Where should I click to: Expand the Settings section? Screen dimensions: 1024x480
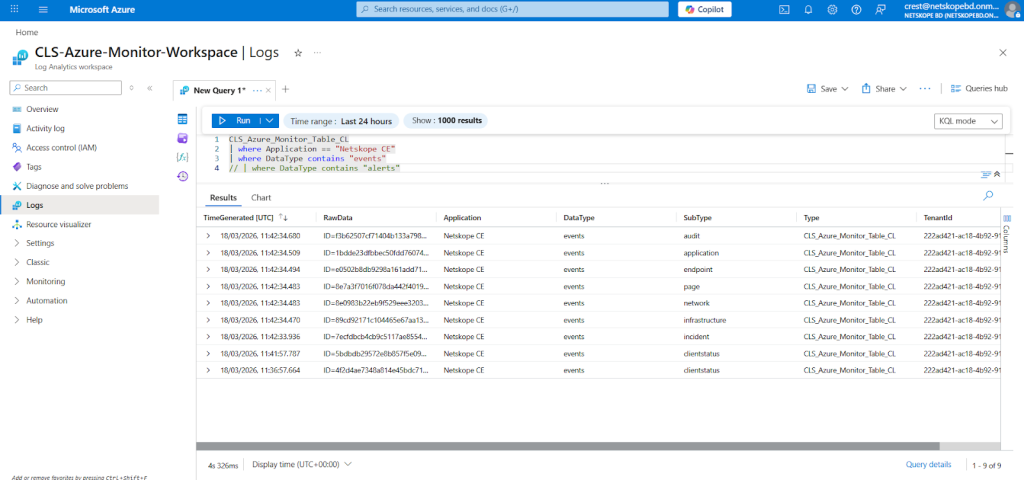click(40, 243)
